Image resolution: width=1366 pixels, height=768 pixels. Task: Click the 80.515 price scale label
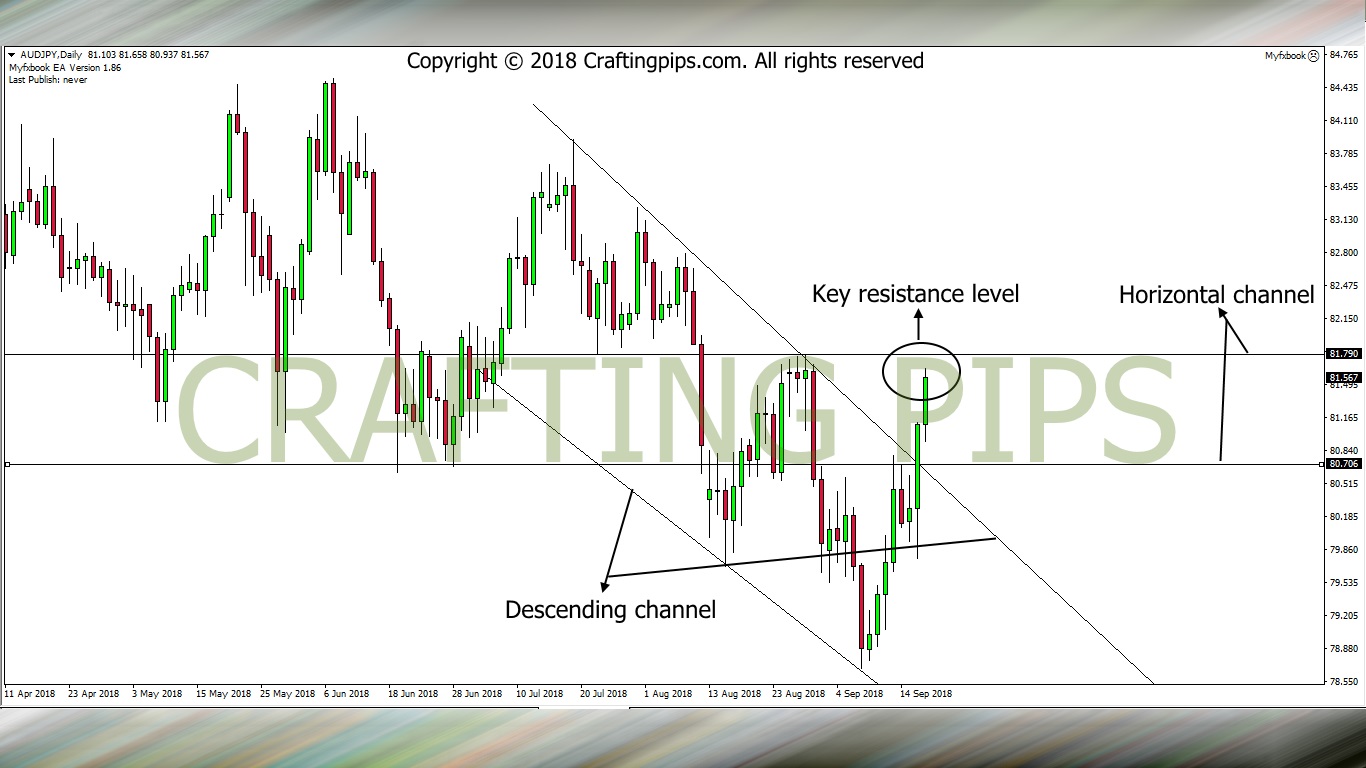click(1343, 484)
